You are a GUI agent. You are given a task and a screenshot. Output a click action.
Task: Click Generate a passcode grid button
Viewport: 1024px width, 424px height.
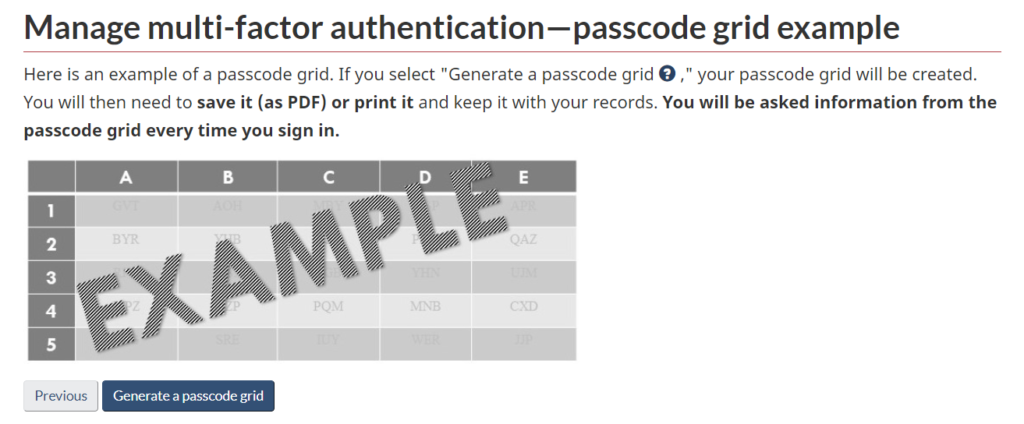[x=188, y=396]
